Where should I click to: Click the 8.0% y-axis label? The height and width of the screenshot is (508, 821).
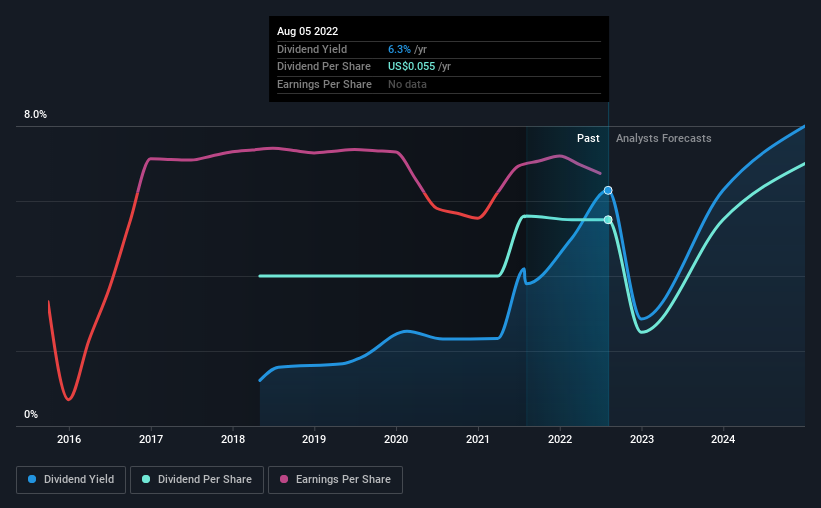[36, 115]
